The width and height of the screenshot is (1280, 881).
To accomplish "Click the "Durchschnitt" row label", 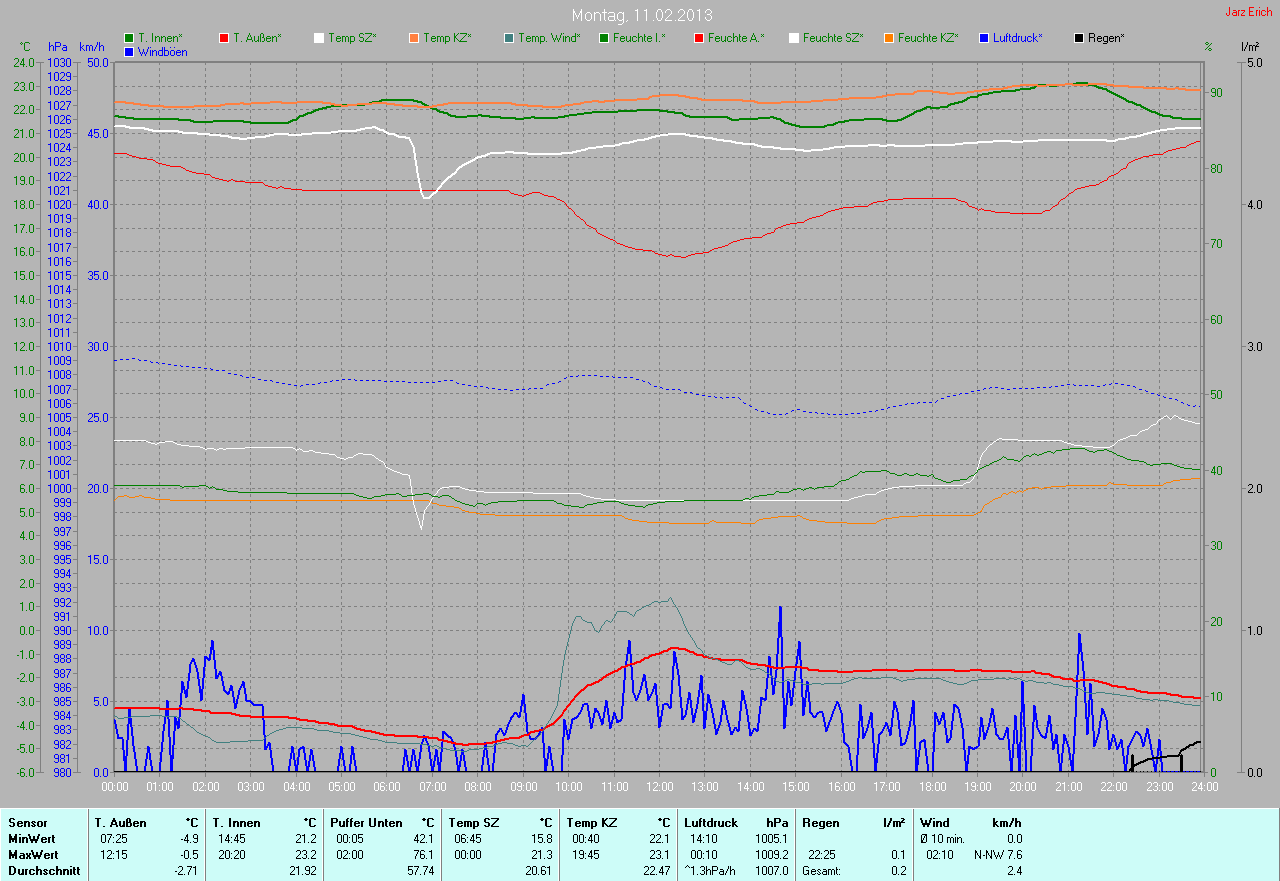I will point(44,871).
